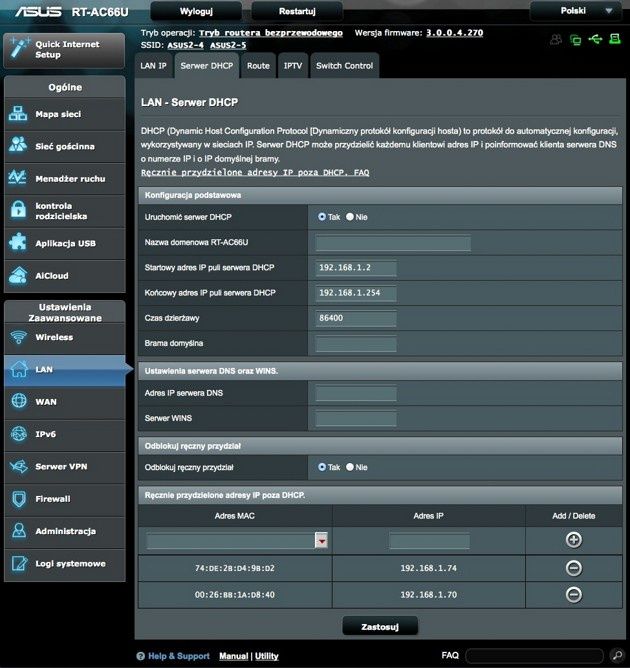Expand the Adres MAC dropdown arrow

point(322,541)
